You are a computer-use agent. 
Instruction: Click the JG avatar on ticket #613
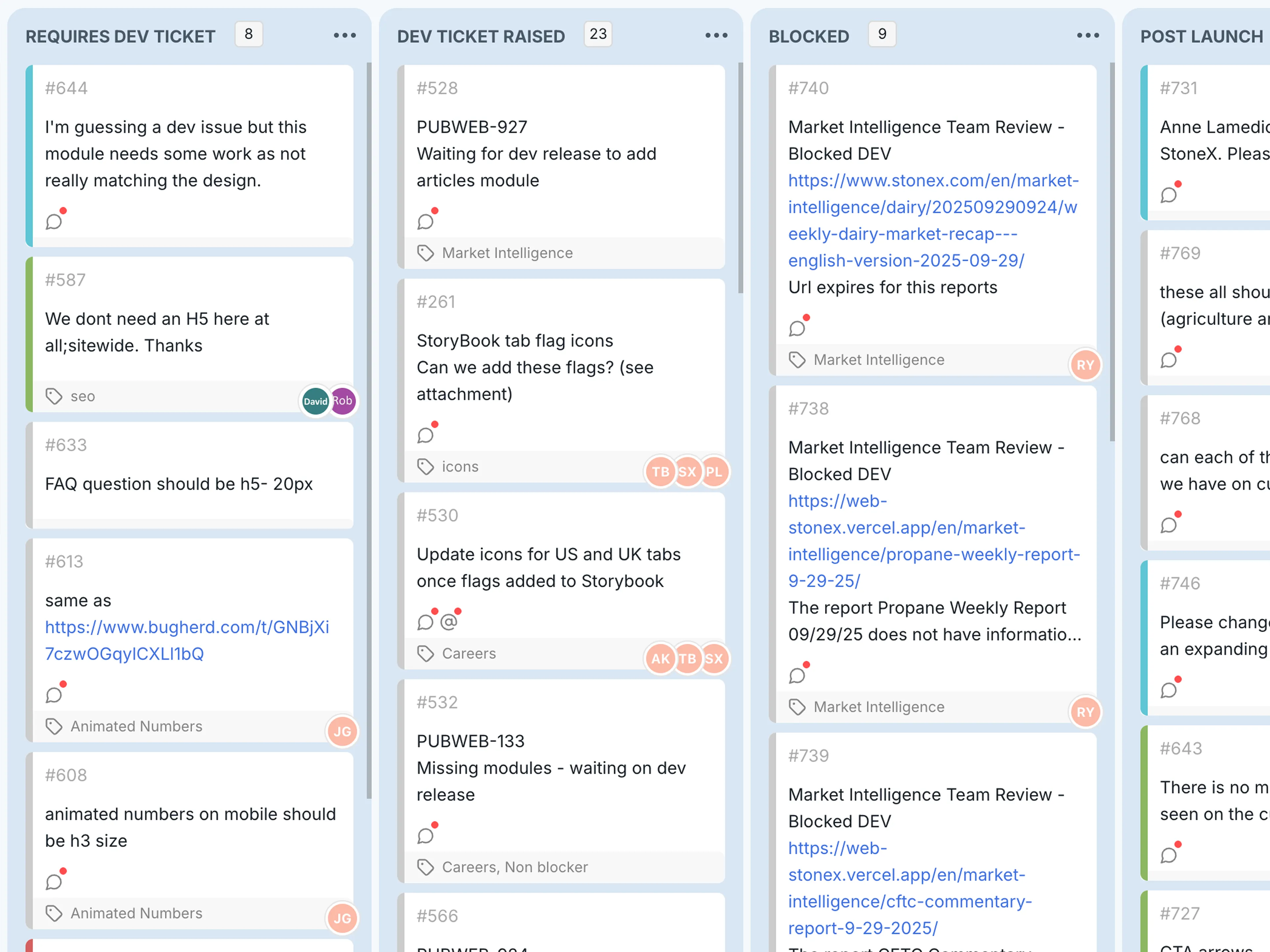coord(342,731)
